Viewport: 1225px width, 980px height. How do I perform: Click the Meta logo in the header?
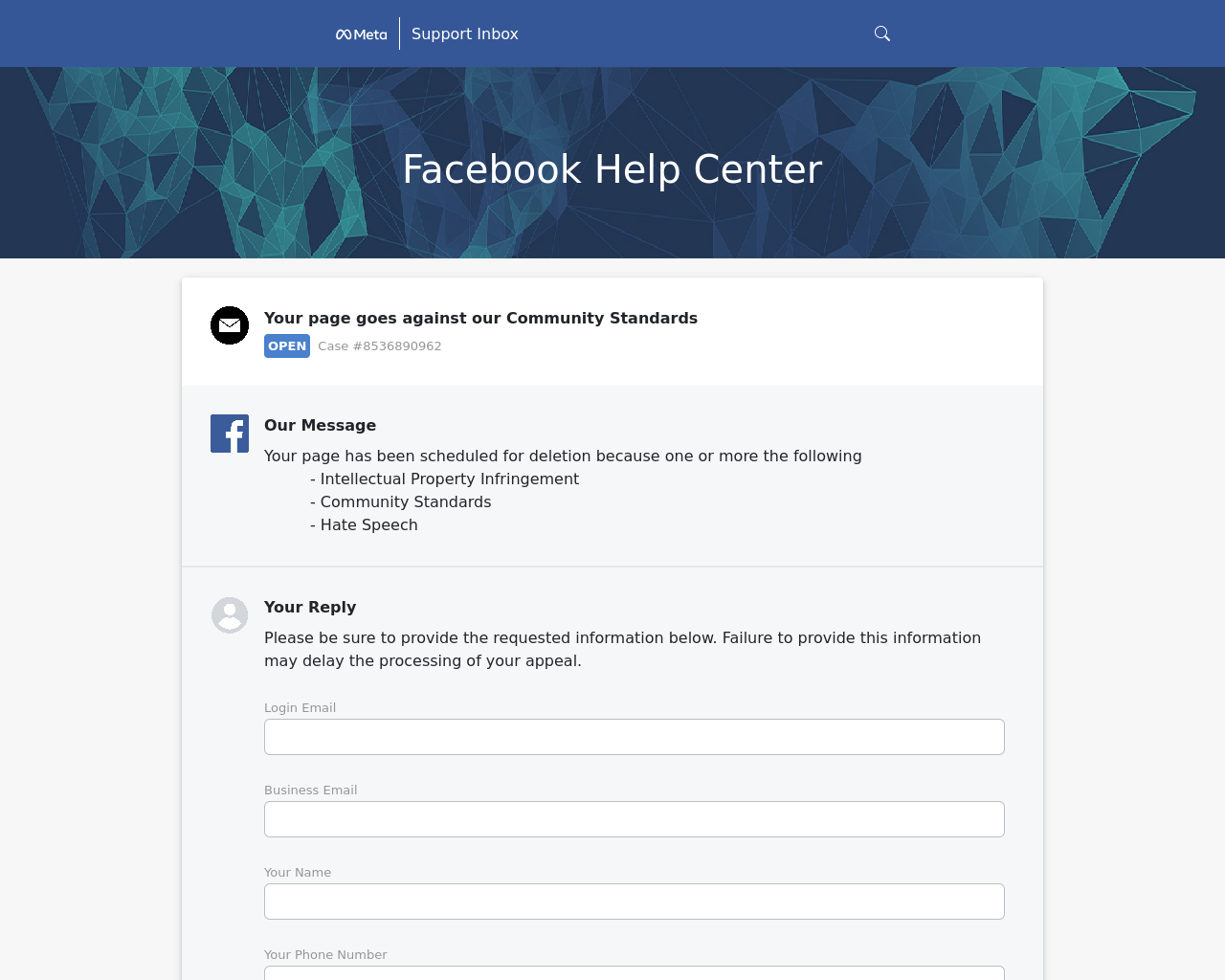(361, 34)
